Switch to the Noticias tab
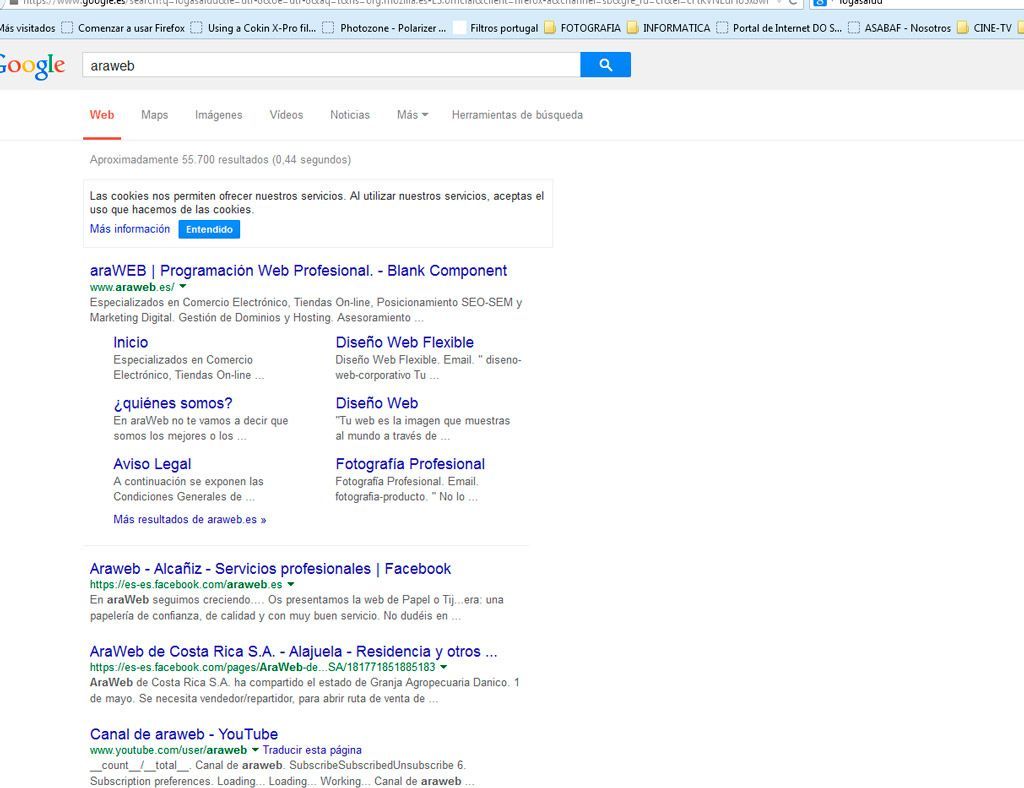1024x788 pixels. pyautogui.click(x=349, y=115)
